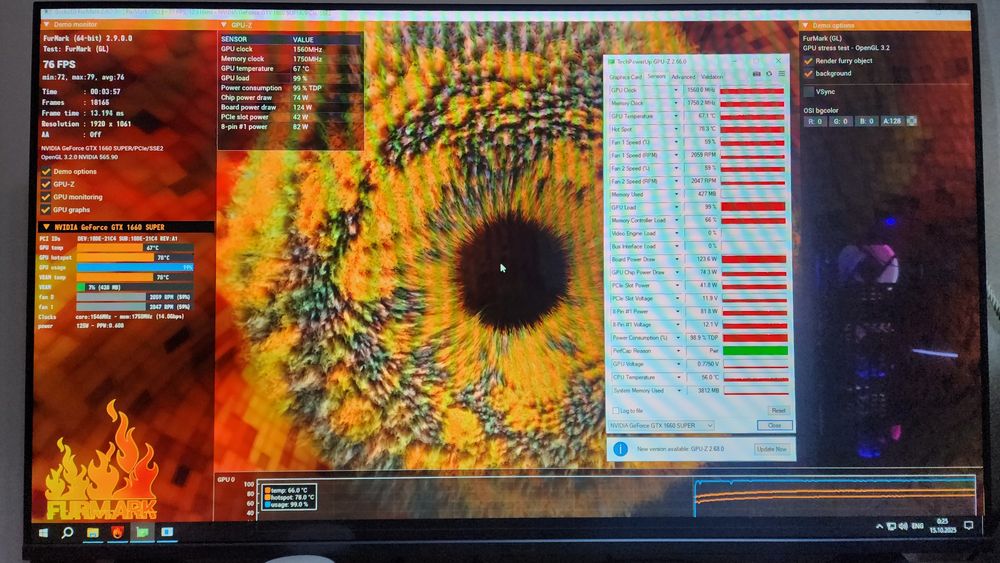Switch to Graphics Card tab

click(625, 77)
